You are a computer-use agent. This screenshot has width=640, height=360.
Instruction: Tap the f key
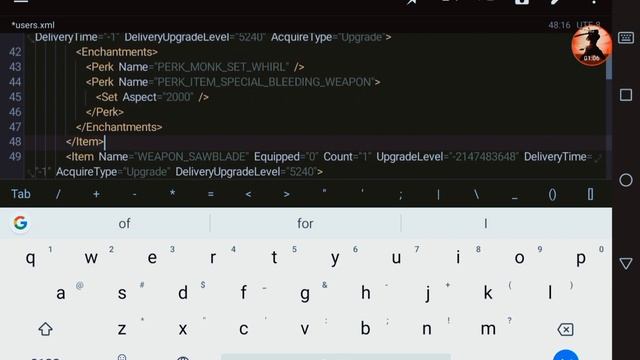click(x=243, y=292)
